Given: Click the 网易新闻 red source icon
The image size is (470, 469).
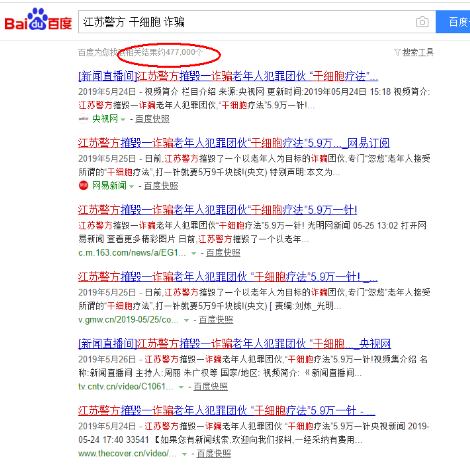Looking at the screenshot, I should [83, 185].
